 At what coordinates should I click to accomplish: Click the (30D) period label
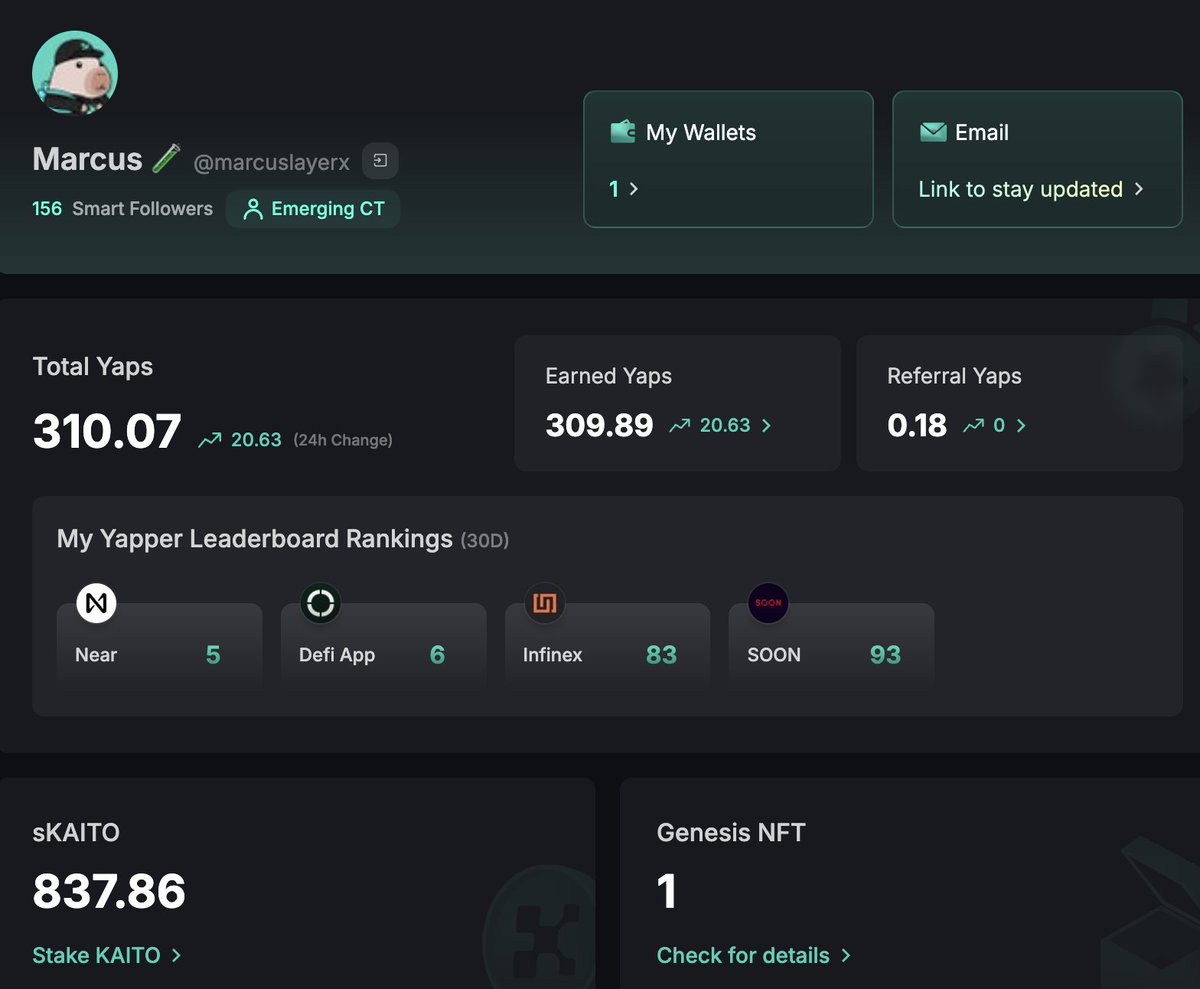tap(485, 541)
